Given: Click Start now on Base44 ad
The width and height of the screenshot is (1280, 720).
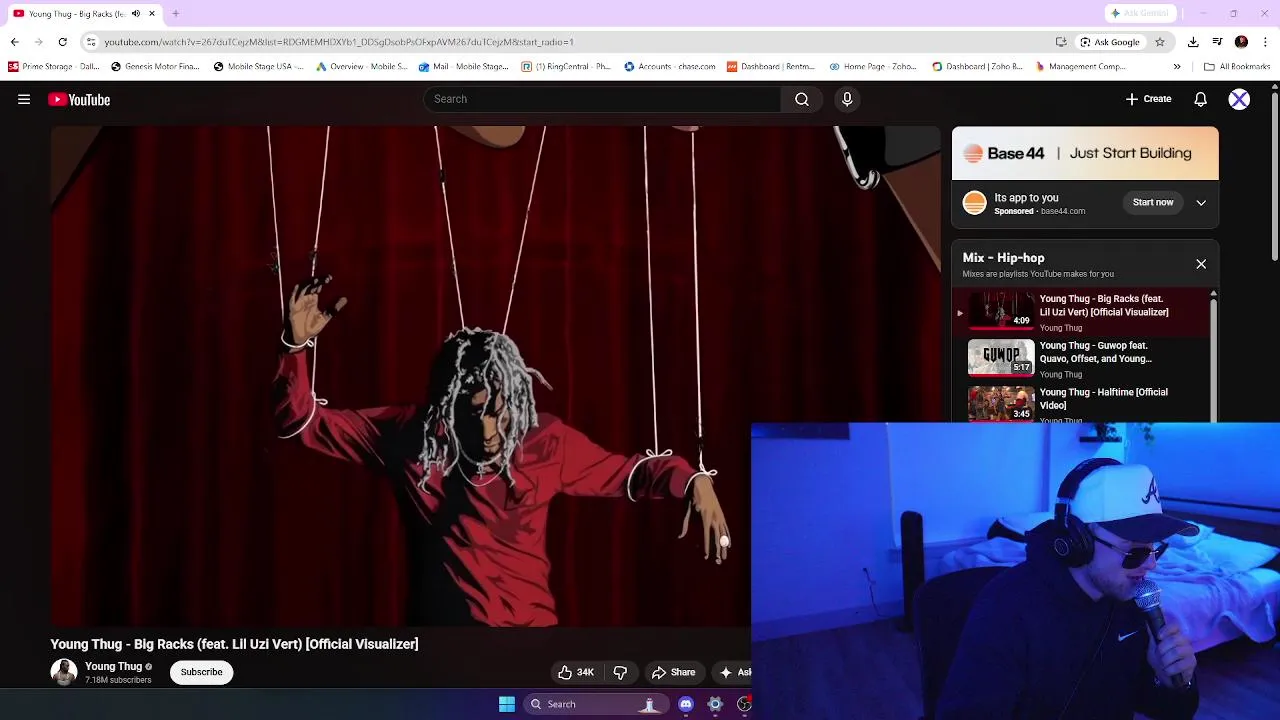Looking at the screenshot, I should [x=1153, y=202].
